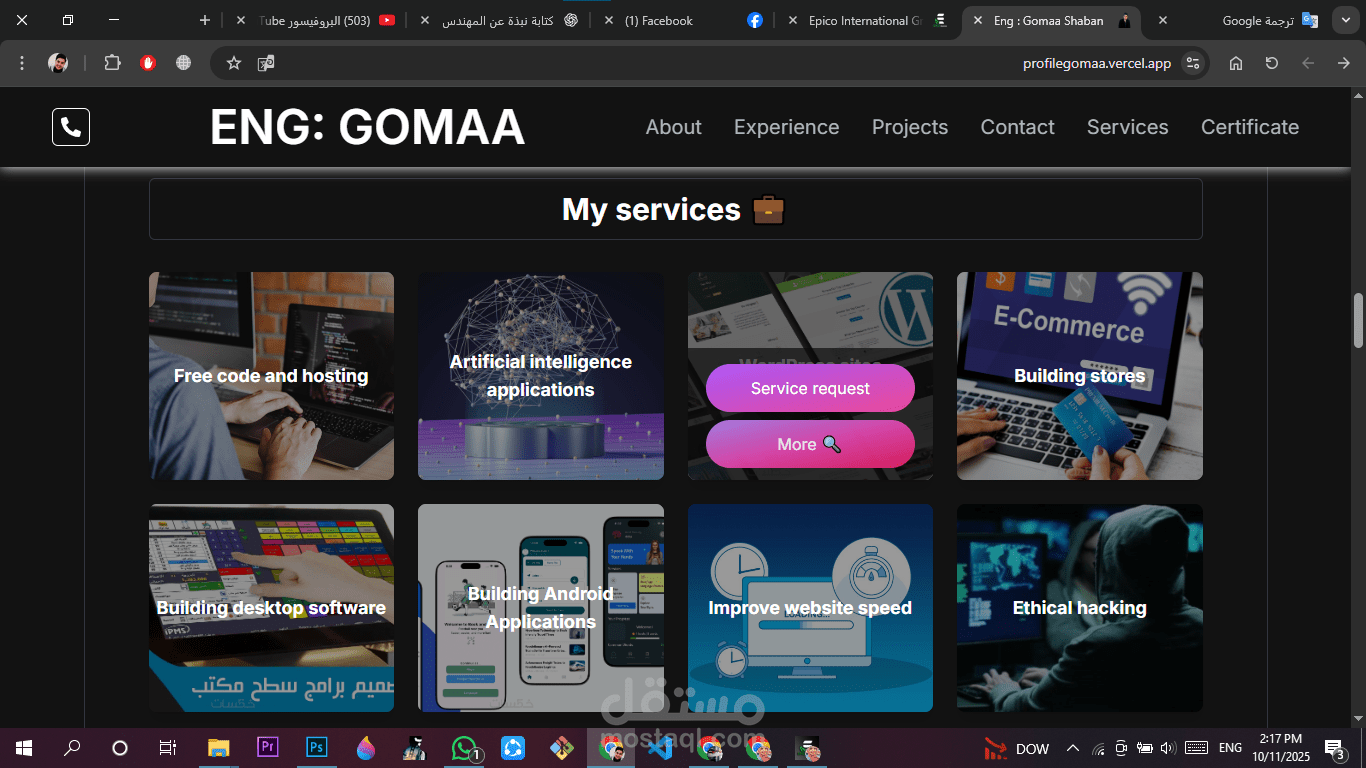This screenshot has width=1366, height=768.
Task: Go to the Experience section
Action: click(x=786, y=127)
